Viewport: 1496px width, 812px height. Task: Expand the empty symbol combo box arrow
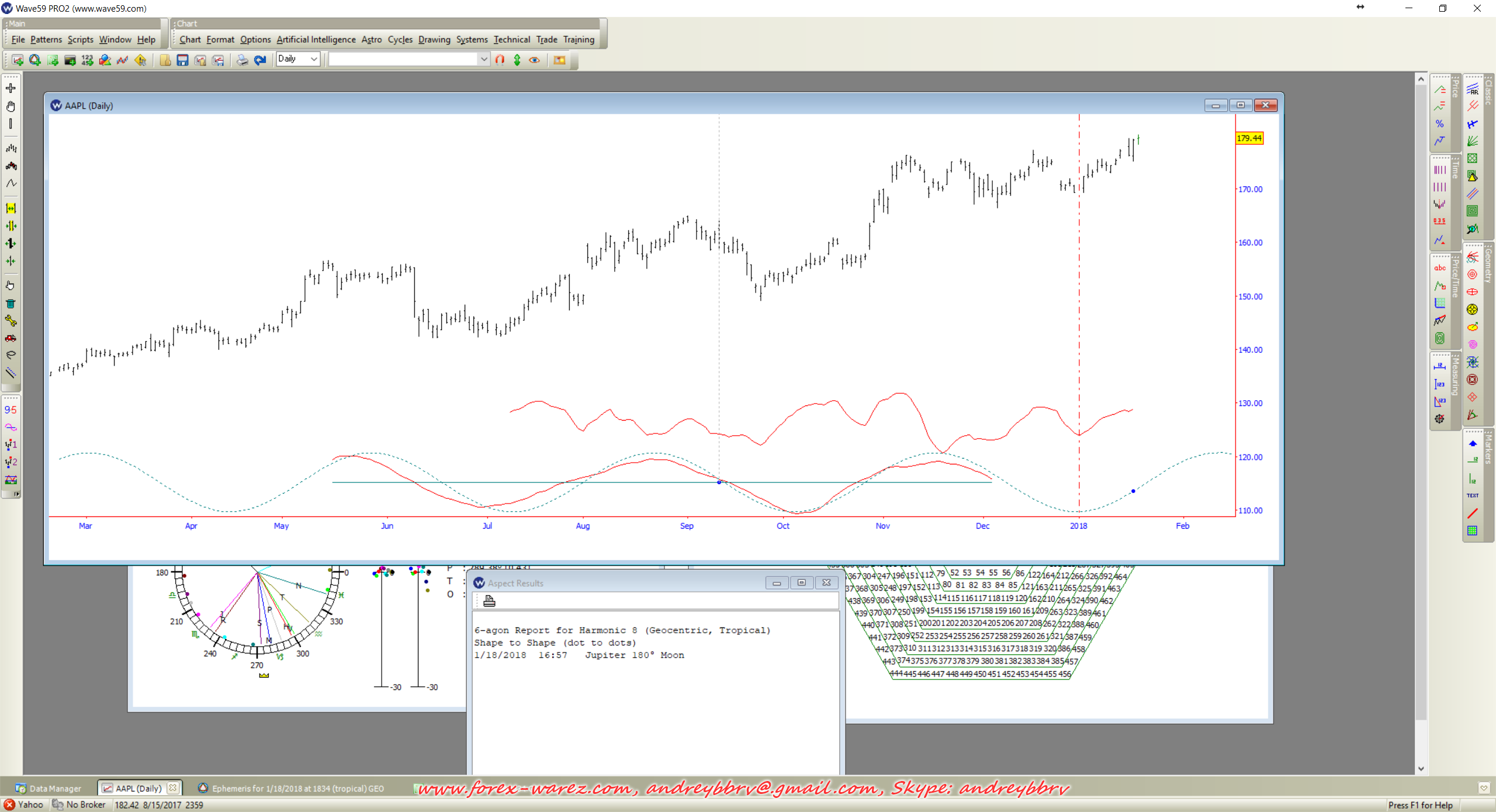coord(483,59)
